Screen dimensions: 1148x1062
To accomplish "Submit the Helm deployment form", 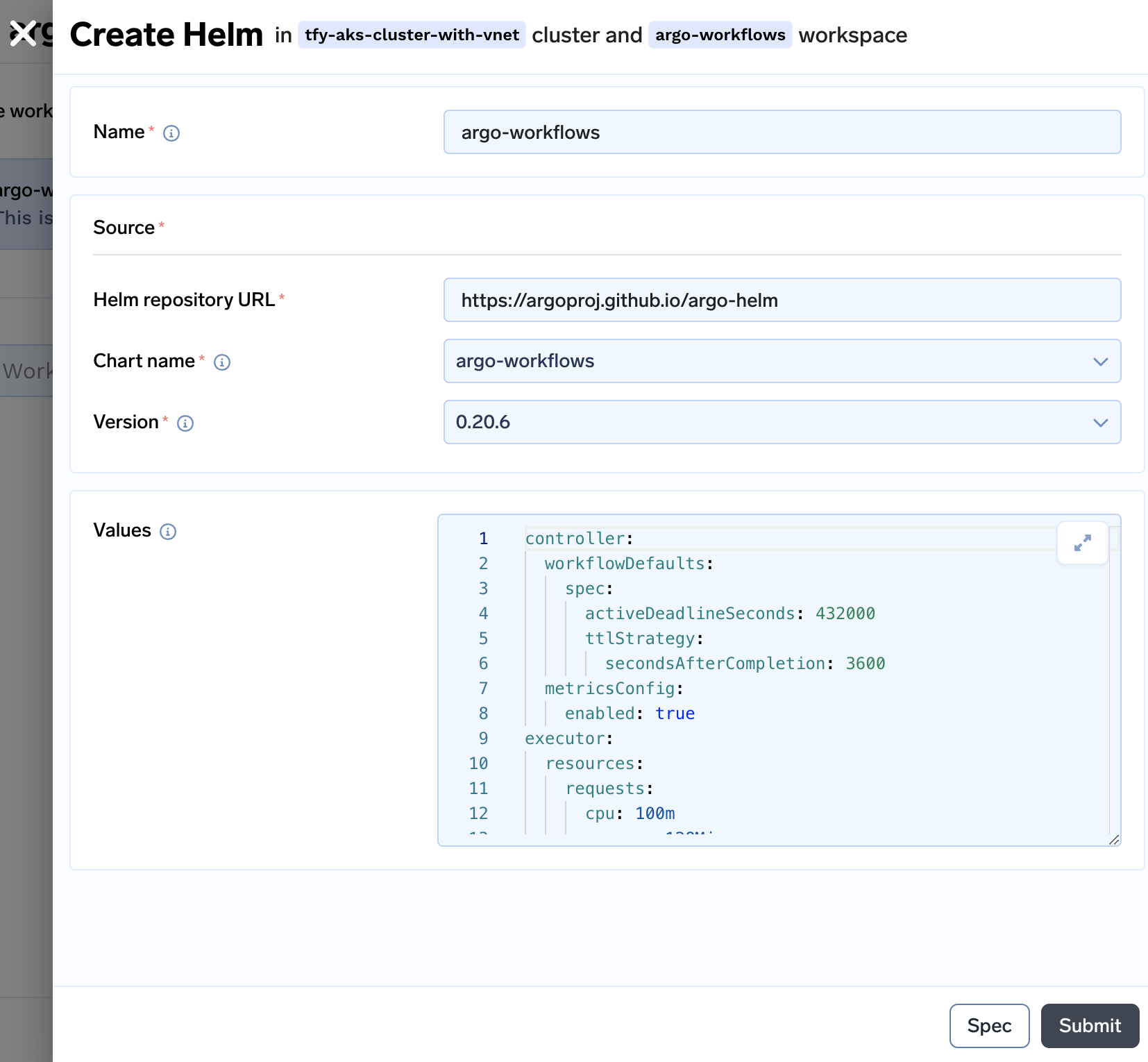I will [1089, 1025].
